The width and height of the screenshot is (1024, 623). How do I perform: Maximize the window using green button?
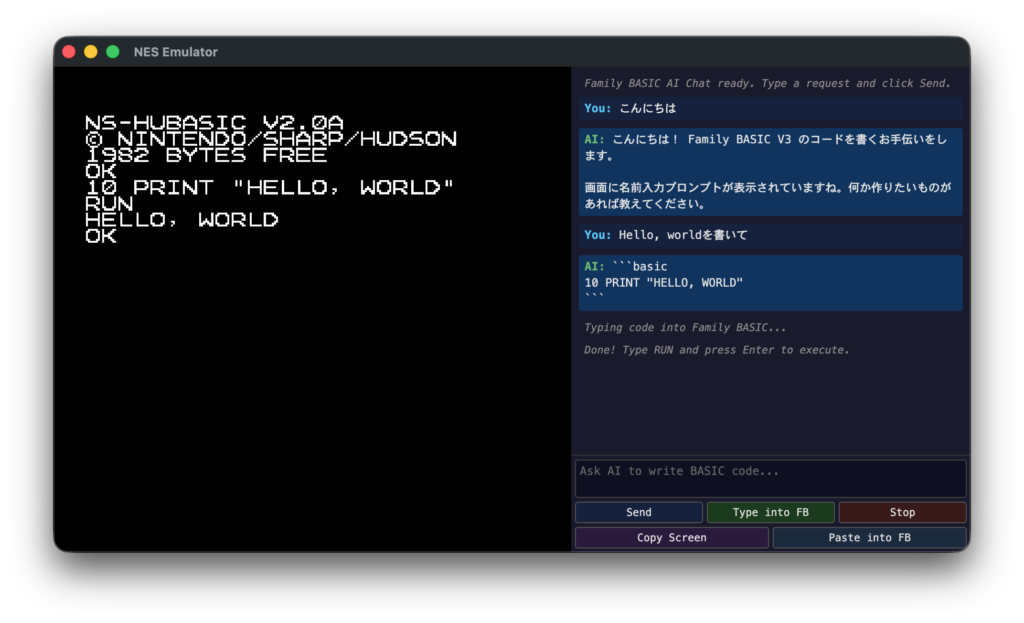(x=113, y=52)
